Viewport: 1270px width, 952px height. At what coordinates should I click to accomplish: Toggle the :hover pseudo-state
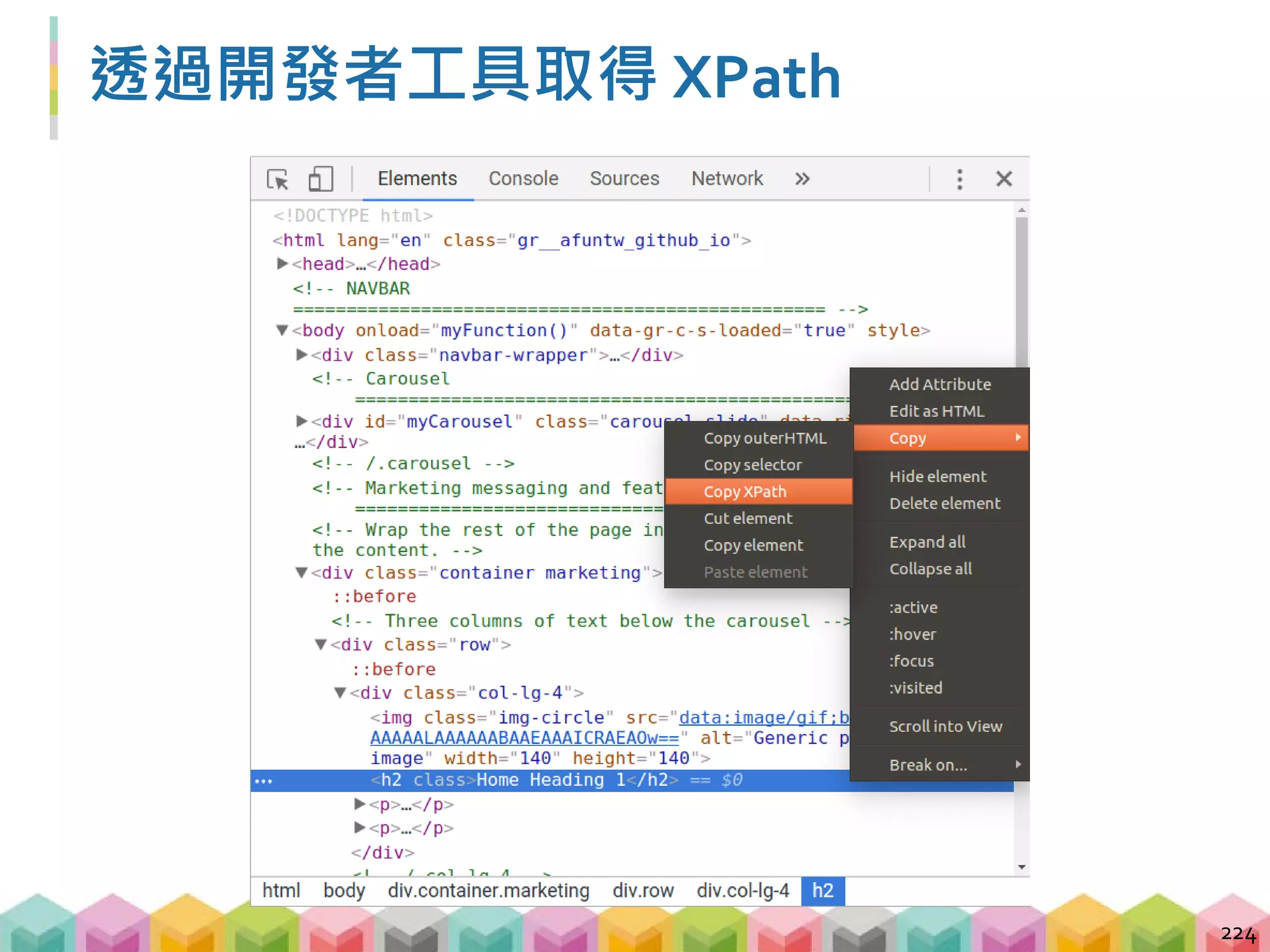(912, 634)
